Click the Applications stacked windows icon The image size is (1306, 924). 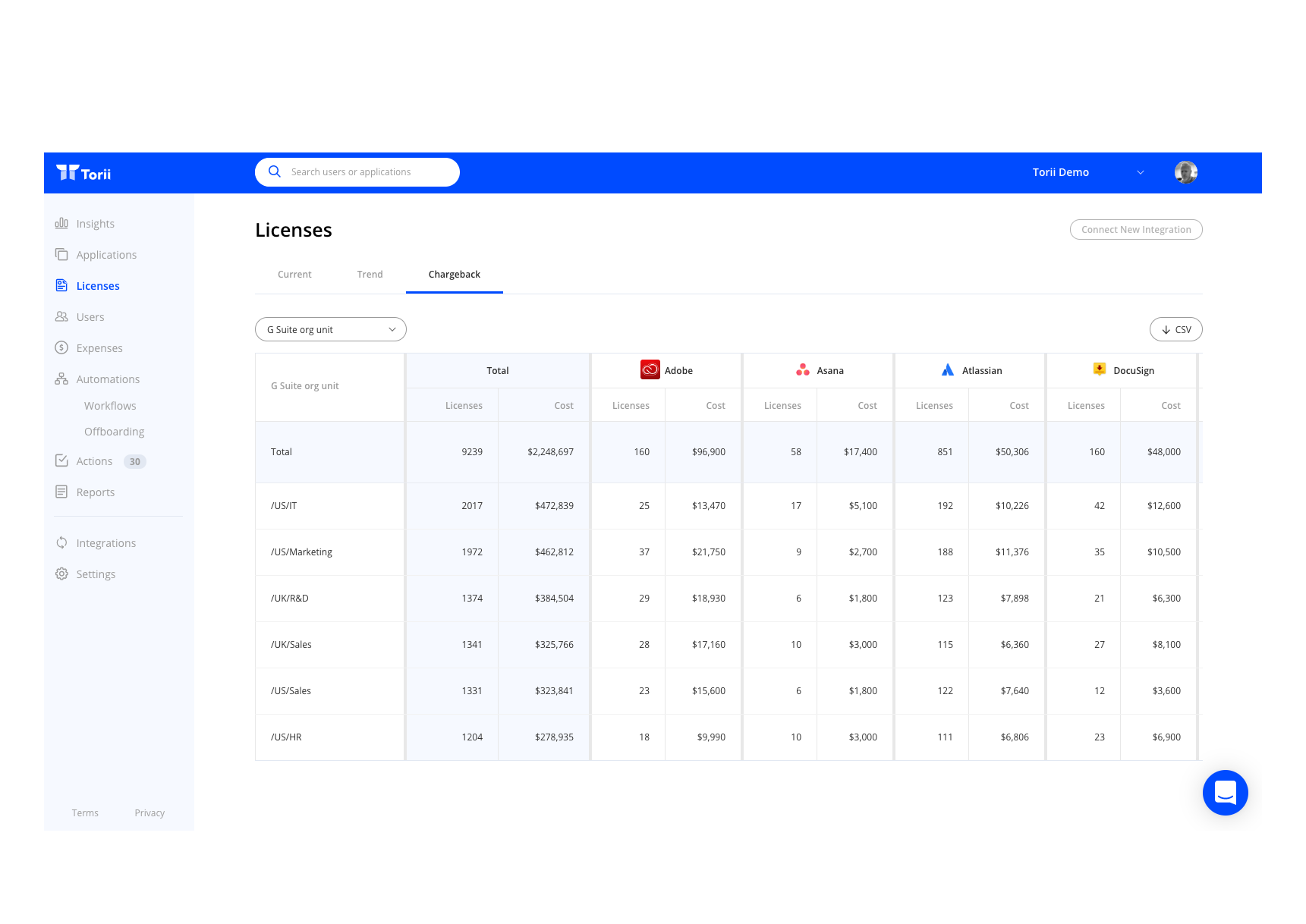(61, 254)
